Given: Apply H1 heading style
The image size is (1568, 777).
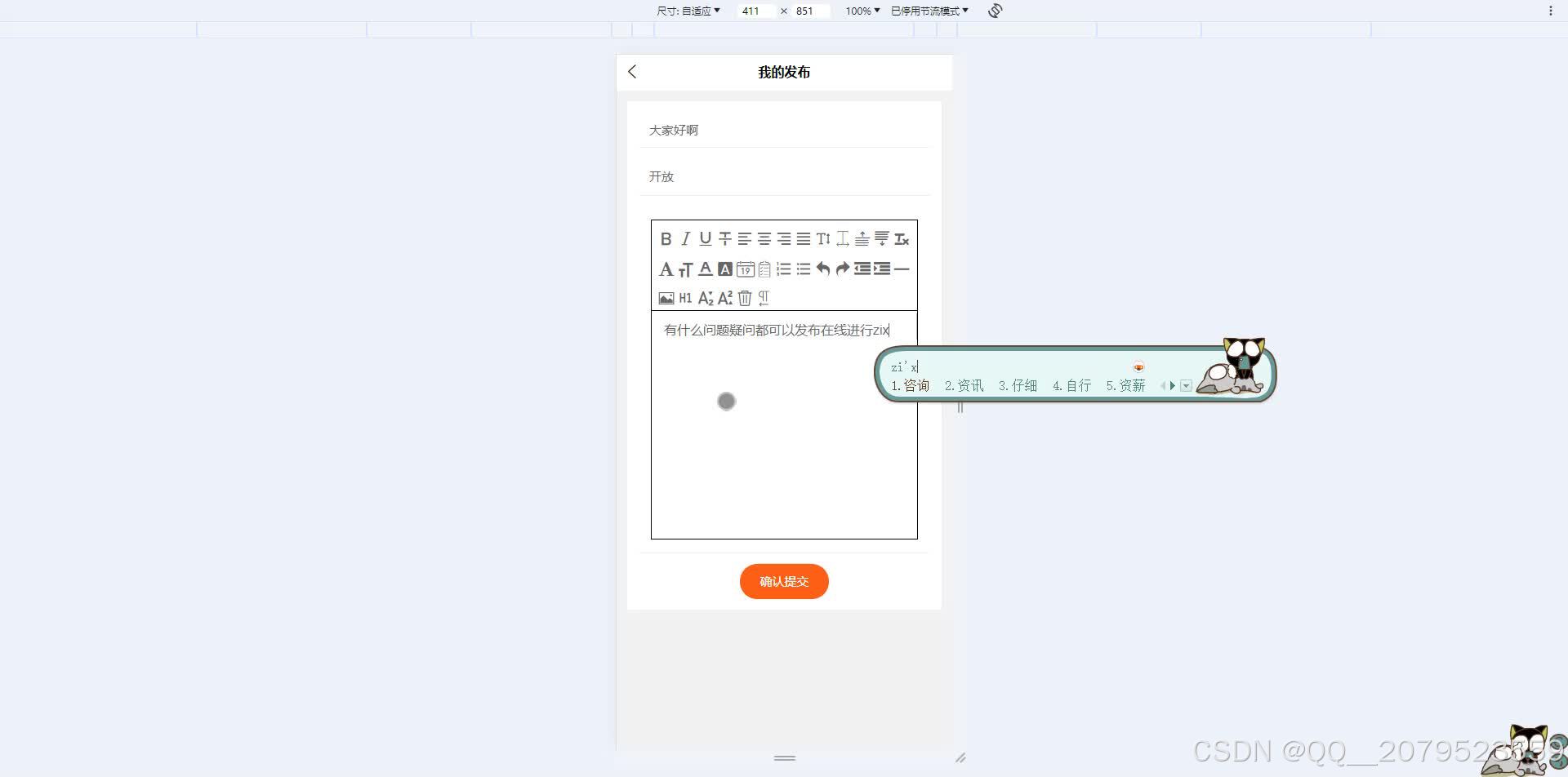Looking at the screenshot, I should point(685,298).
